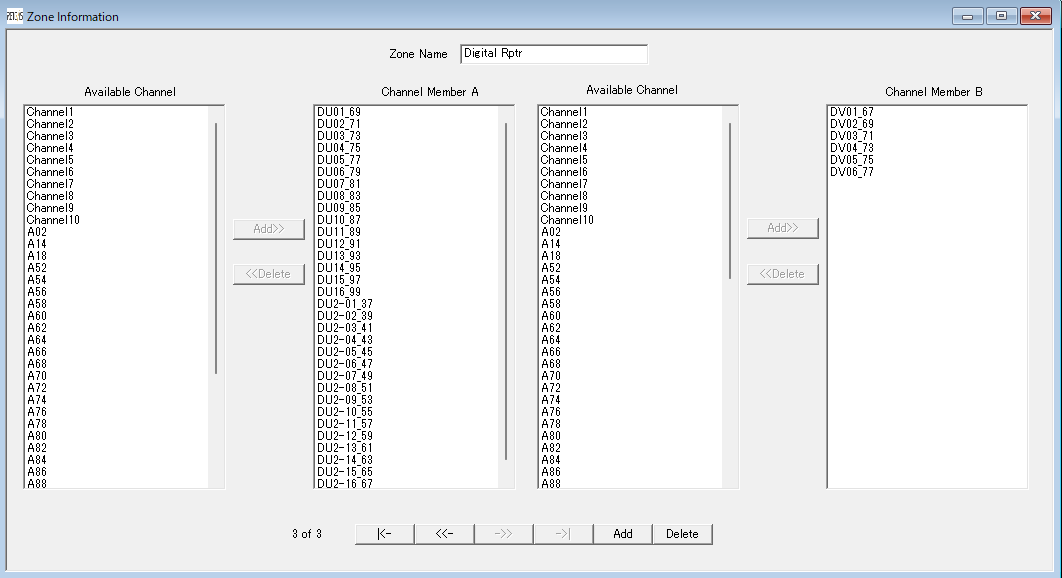Select DV06_77 in Channel Member B list
The width and height of the screenshot is (1062, 578).
point(852,172)
